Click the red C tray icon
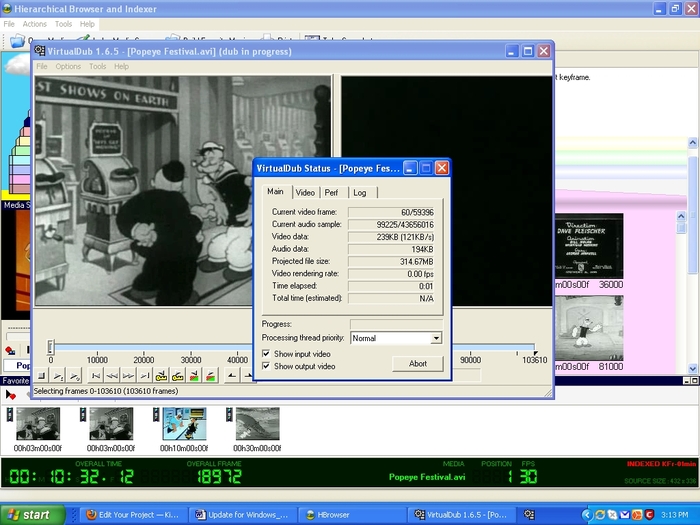This screenshot has width=700, height=525. click(x=649, y=515)
